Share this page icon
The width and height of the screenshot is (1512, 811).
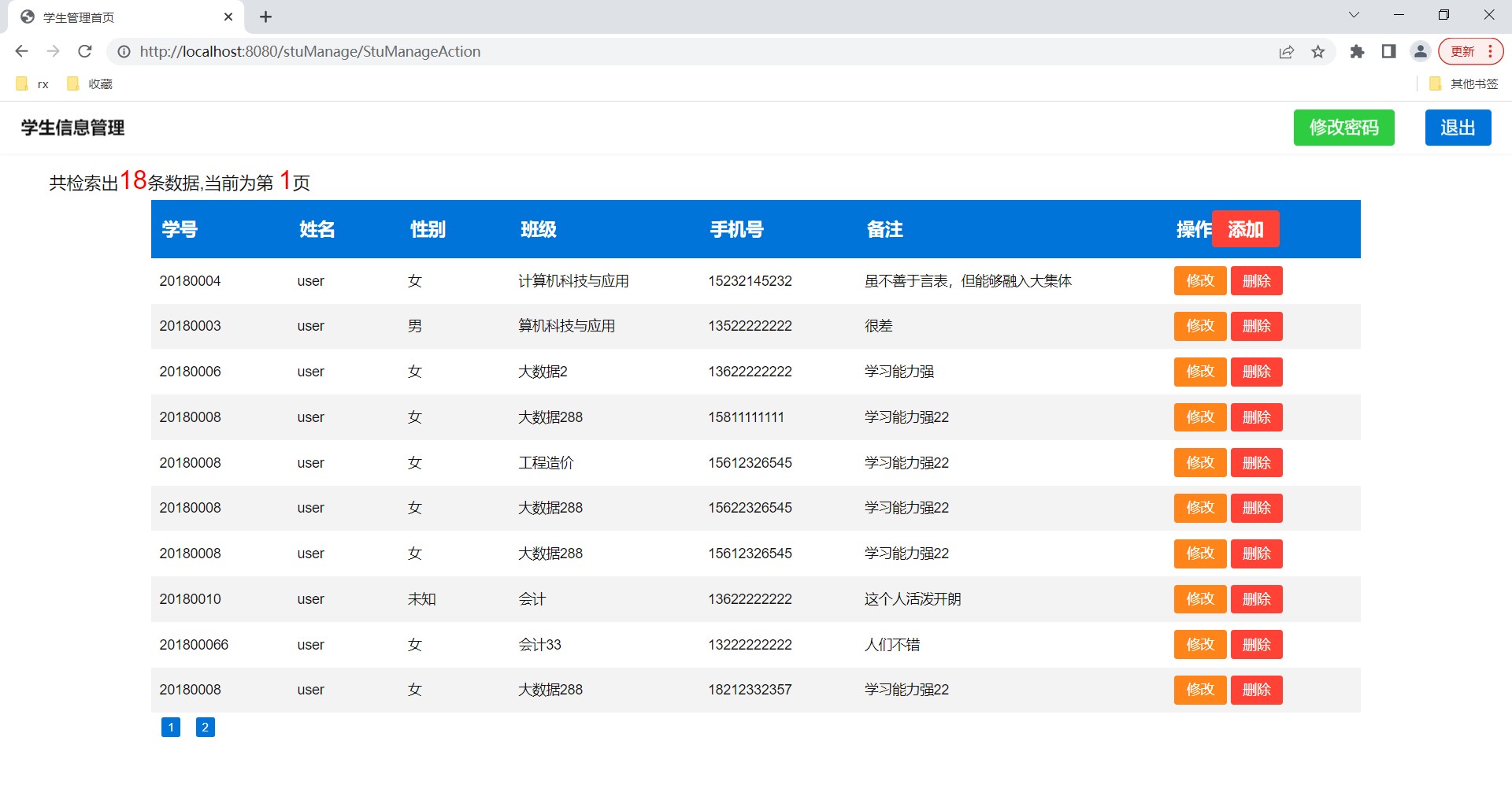pos(1287,52)
